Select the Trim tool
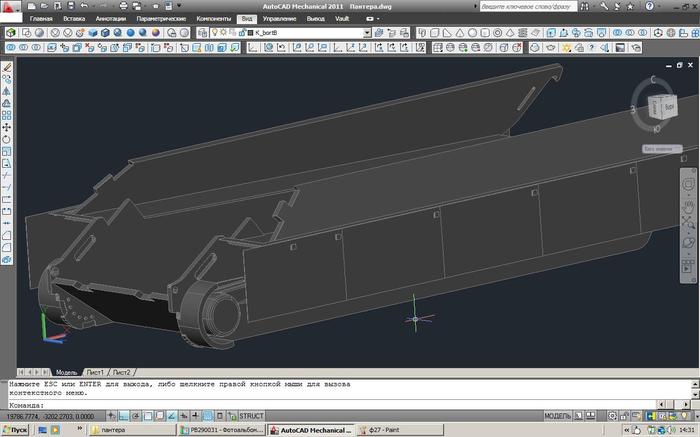Viewport: 700px width, 437px height. [7, 176]
